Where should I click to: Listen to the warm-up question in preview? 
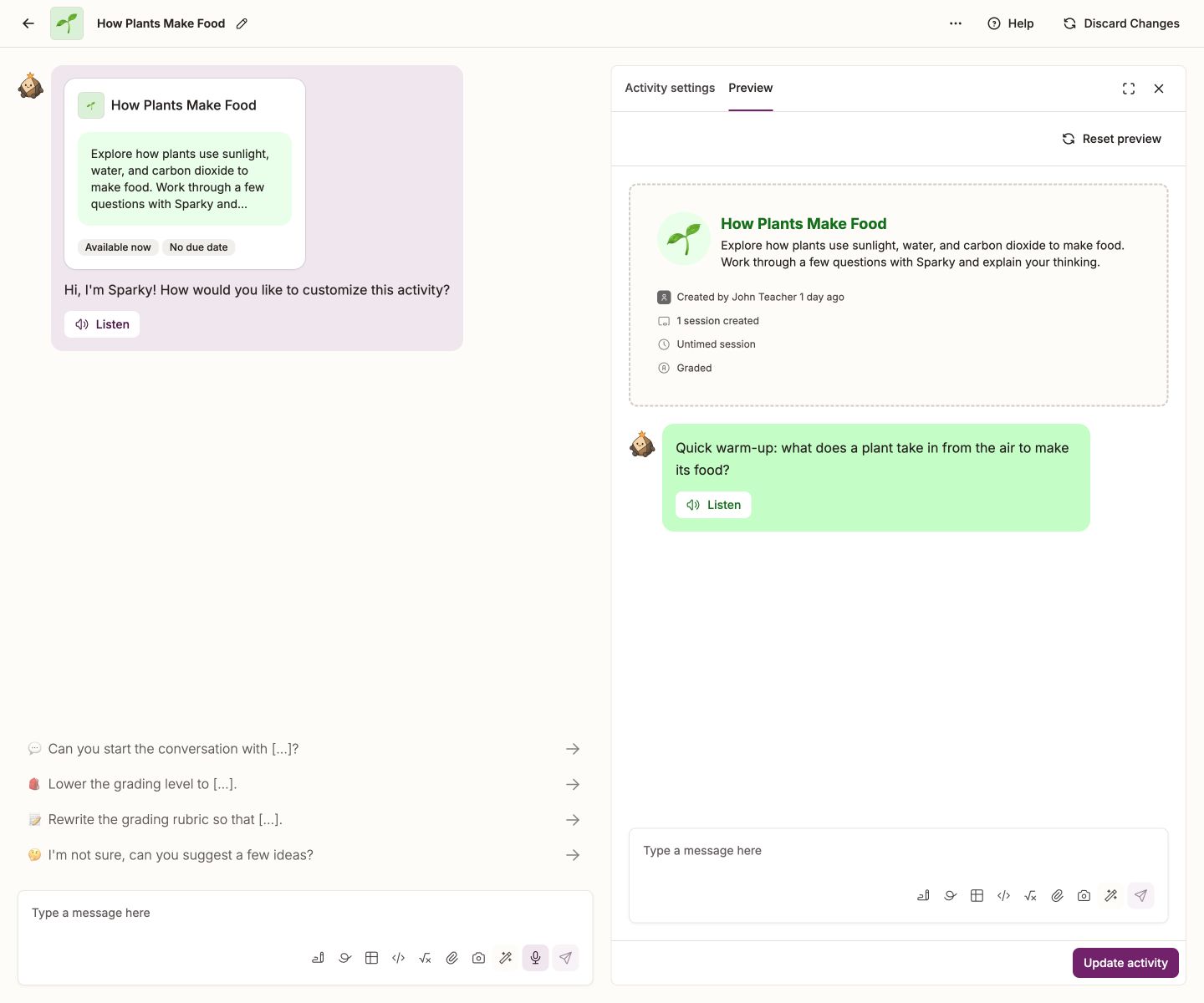pos(713,505)
